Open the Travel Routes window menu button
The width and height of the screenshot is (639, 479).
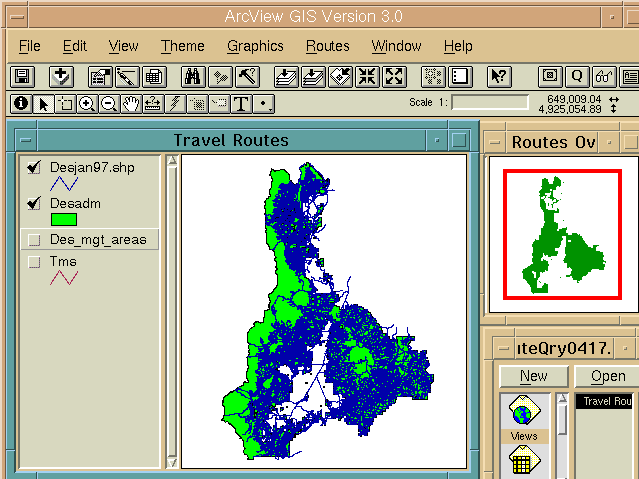(x=25, y=140)
